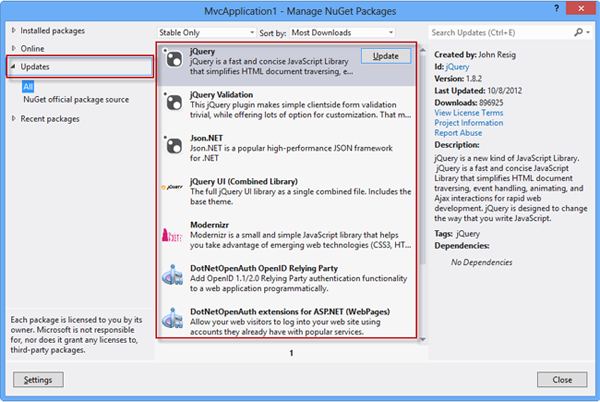The image size is (600, 402).
Task: Click the package list scroll down arrow
Action: pyautogui.click(x=422, y=339)
